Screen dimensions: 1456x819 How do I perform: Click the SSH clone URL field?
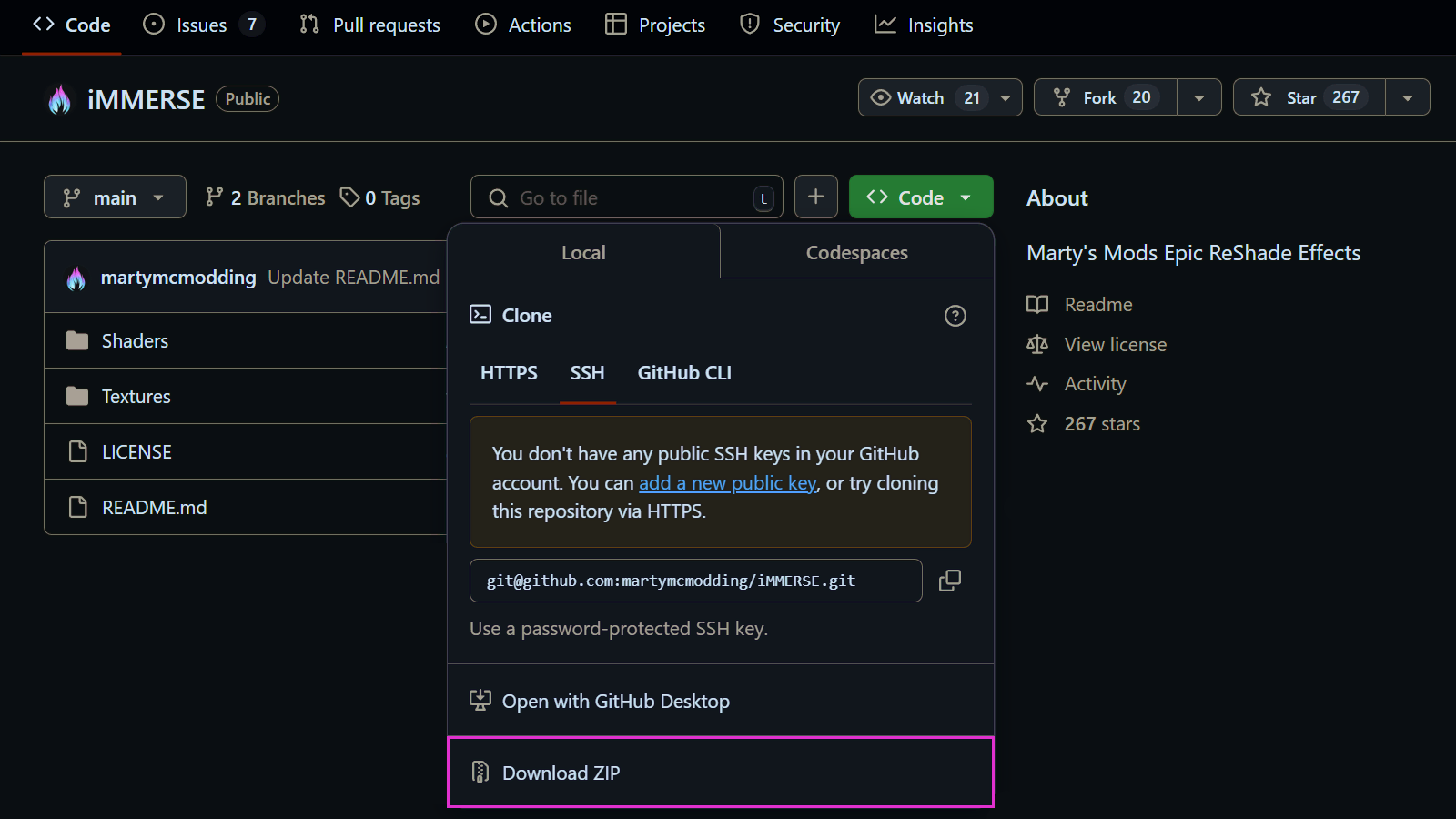point(695,581)
